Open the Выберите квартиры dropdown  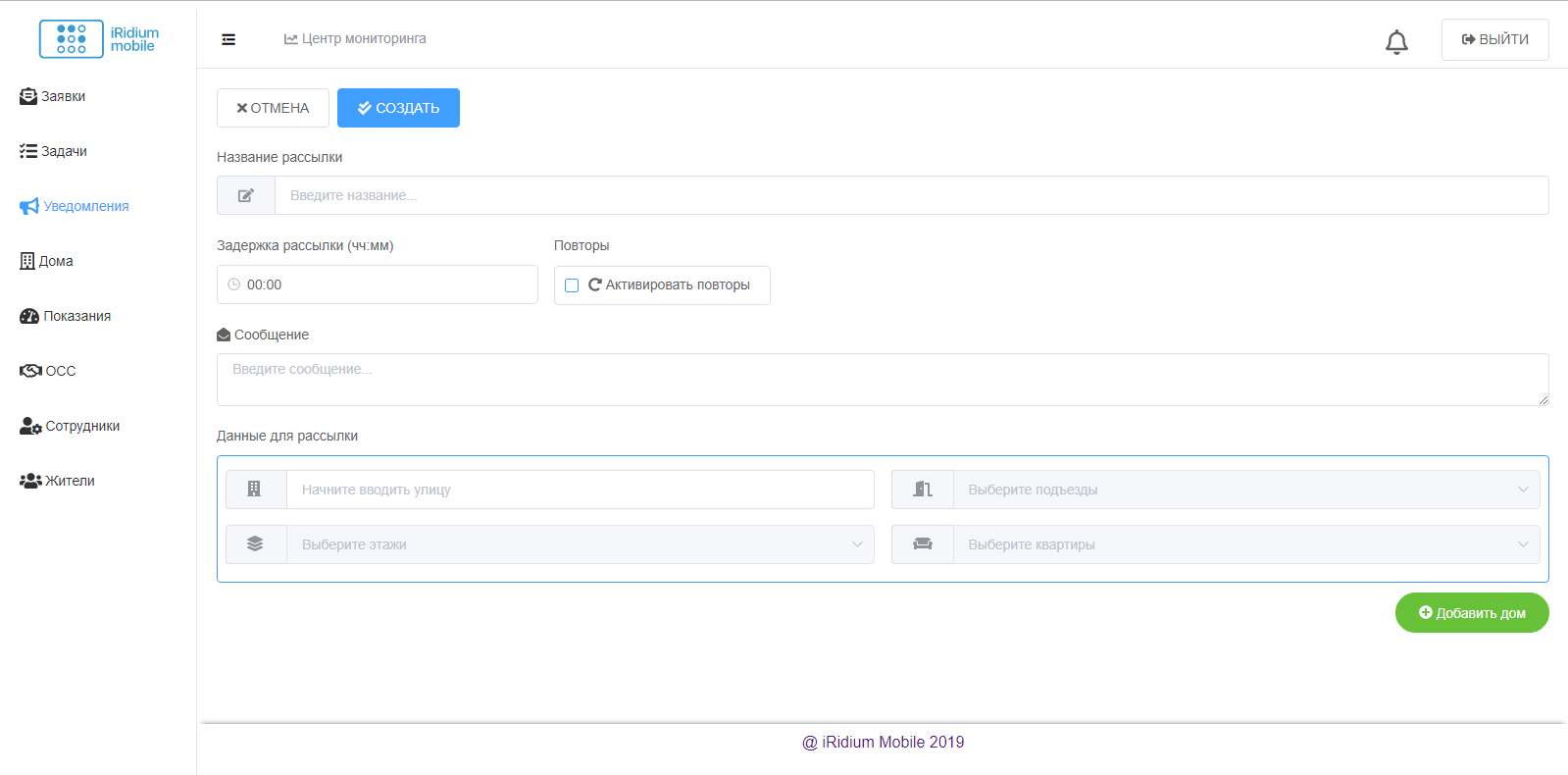tap(1246, 544)
